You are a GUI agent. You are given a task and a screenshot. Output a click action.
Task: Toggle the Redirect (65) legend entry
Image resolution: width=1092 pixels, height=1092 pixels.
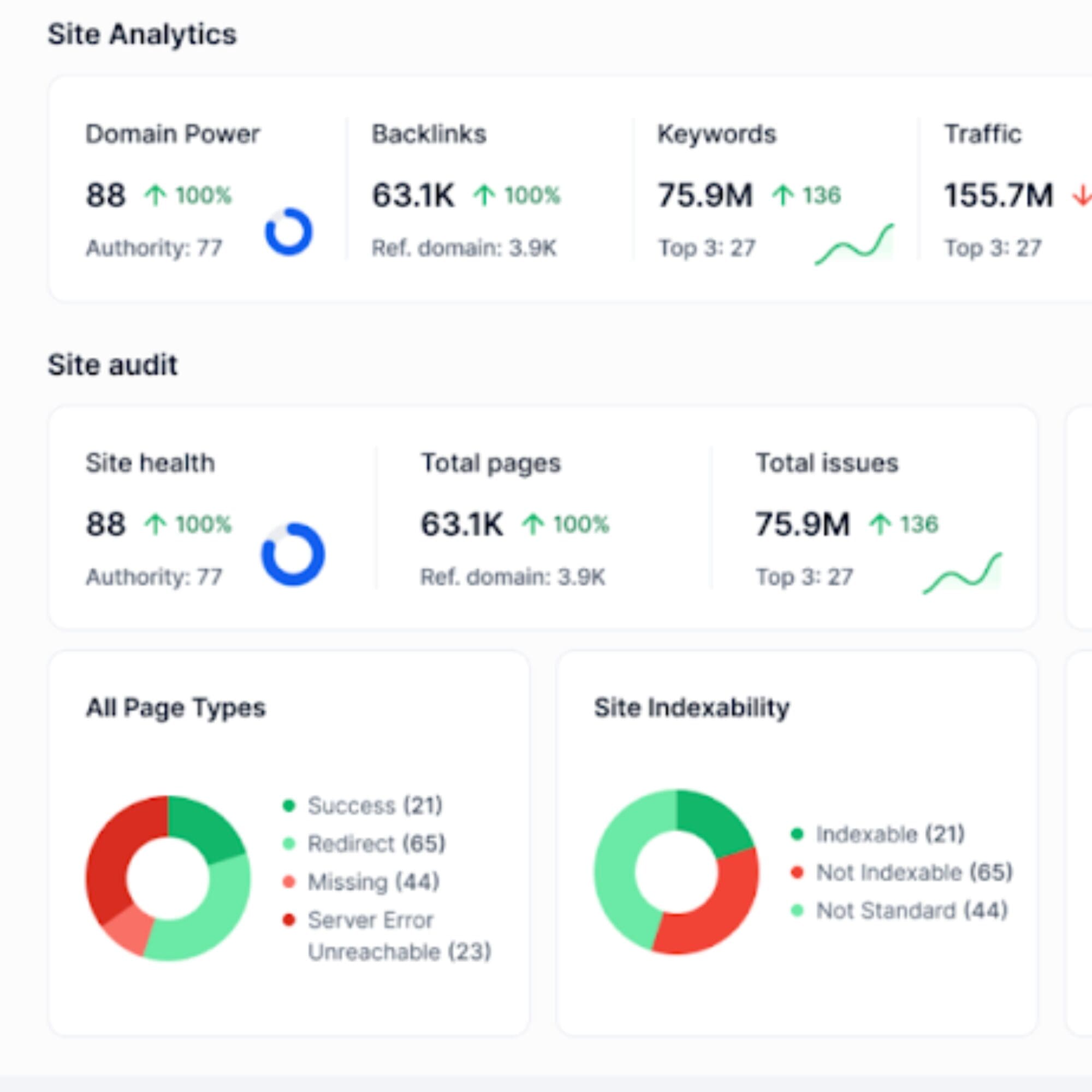point(366,844)
